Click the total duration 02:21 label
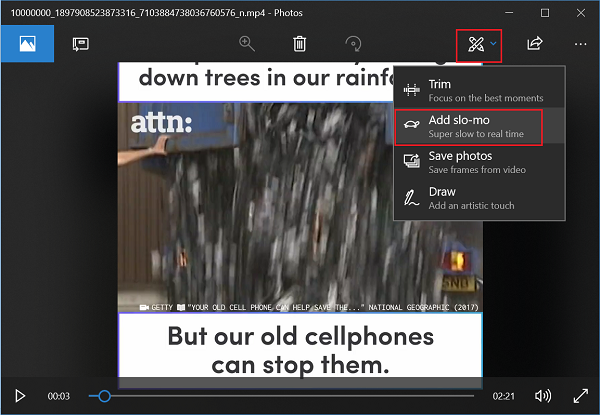This screenshot has height=415, width=600. tap(504, 396)
